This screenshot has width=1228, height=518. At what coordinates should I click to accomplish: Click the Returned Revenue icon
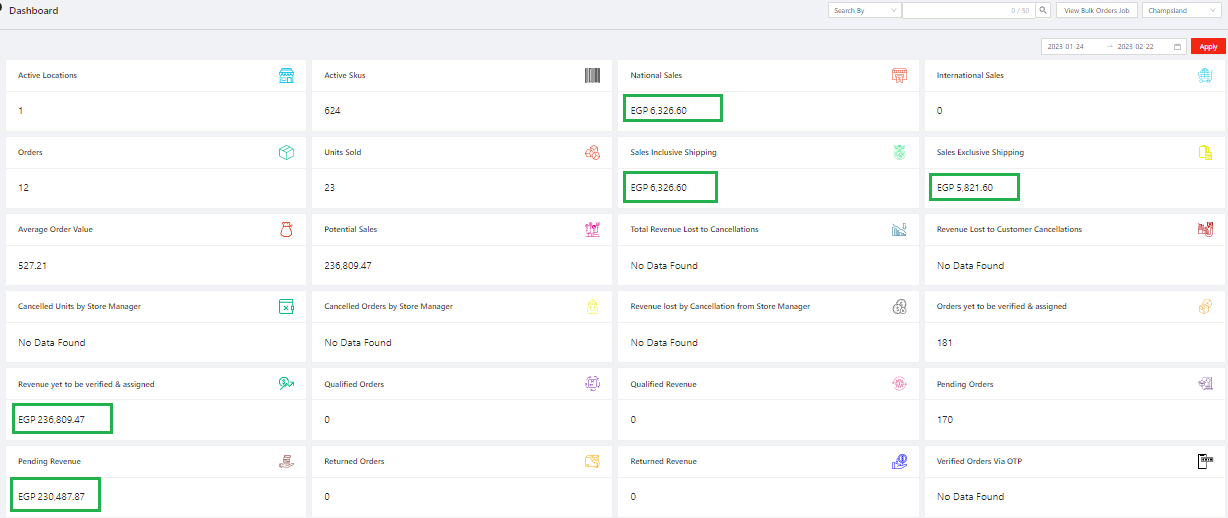pyautogui.click(x=899, y=461)
